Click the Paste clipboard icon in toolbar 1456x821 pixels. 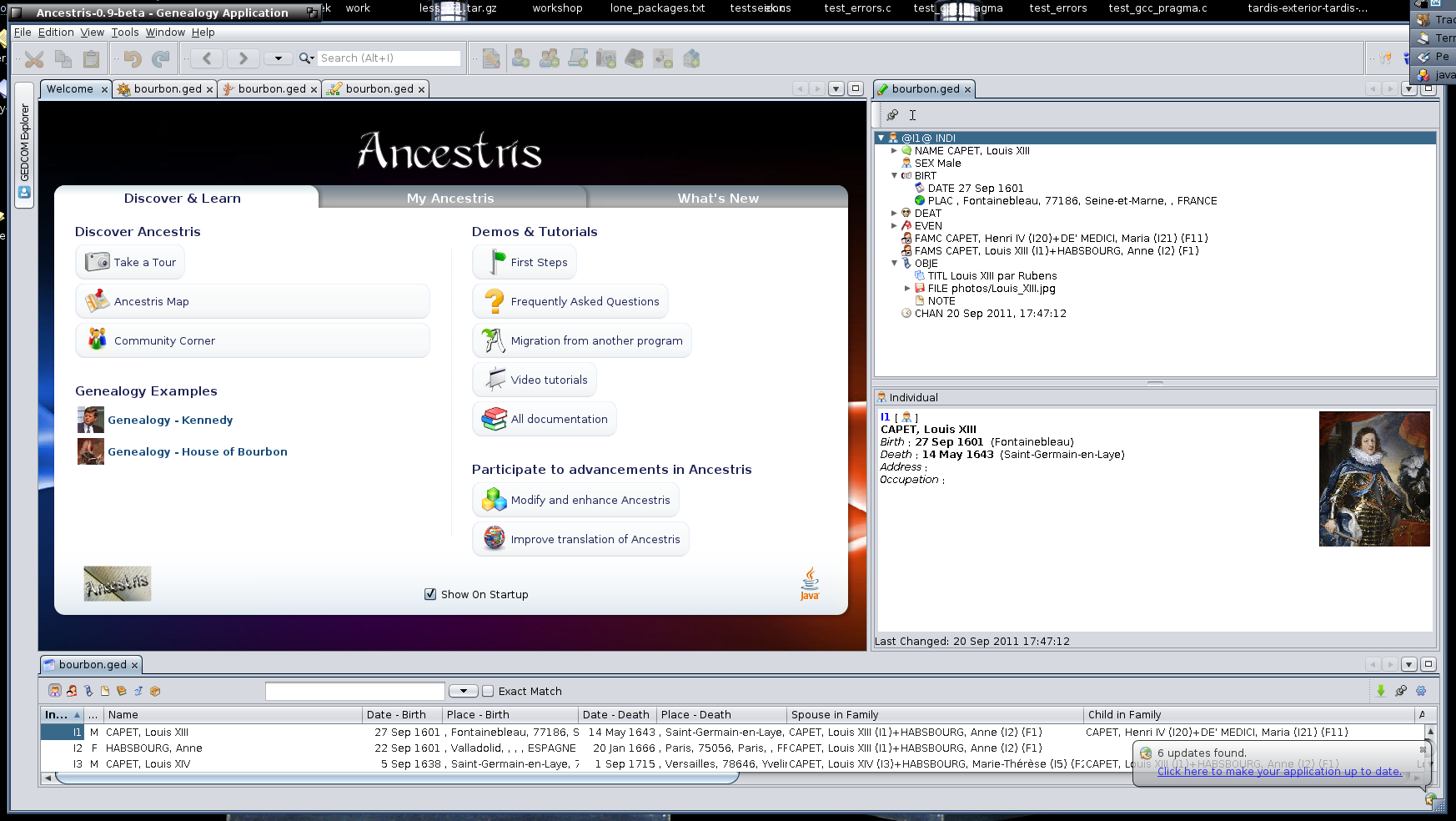pyautogui.click(x=91, y=58)
